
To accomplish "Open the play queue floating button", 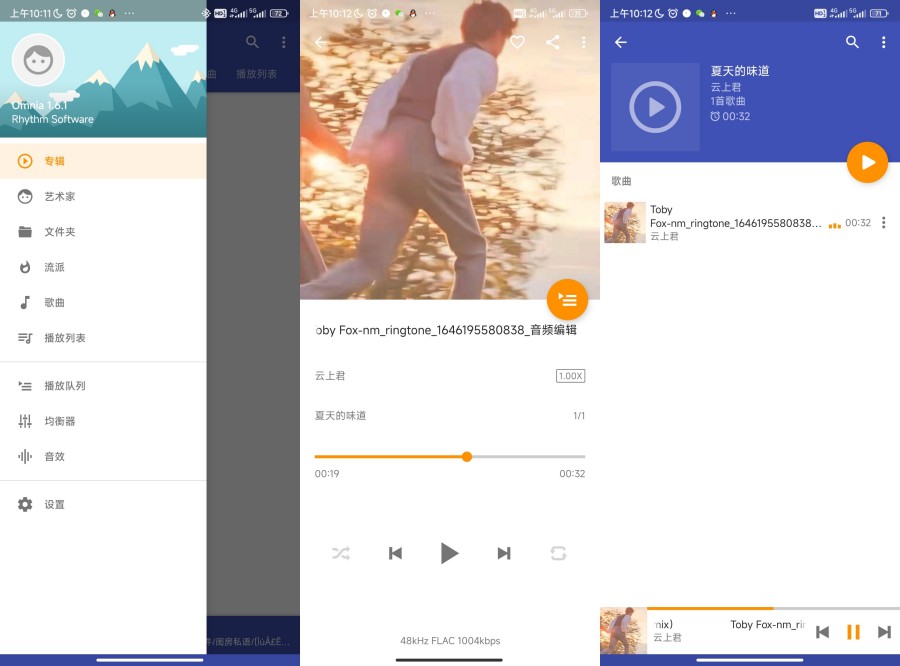I will (x=567, y=299).
